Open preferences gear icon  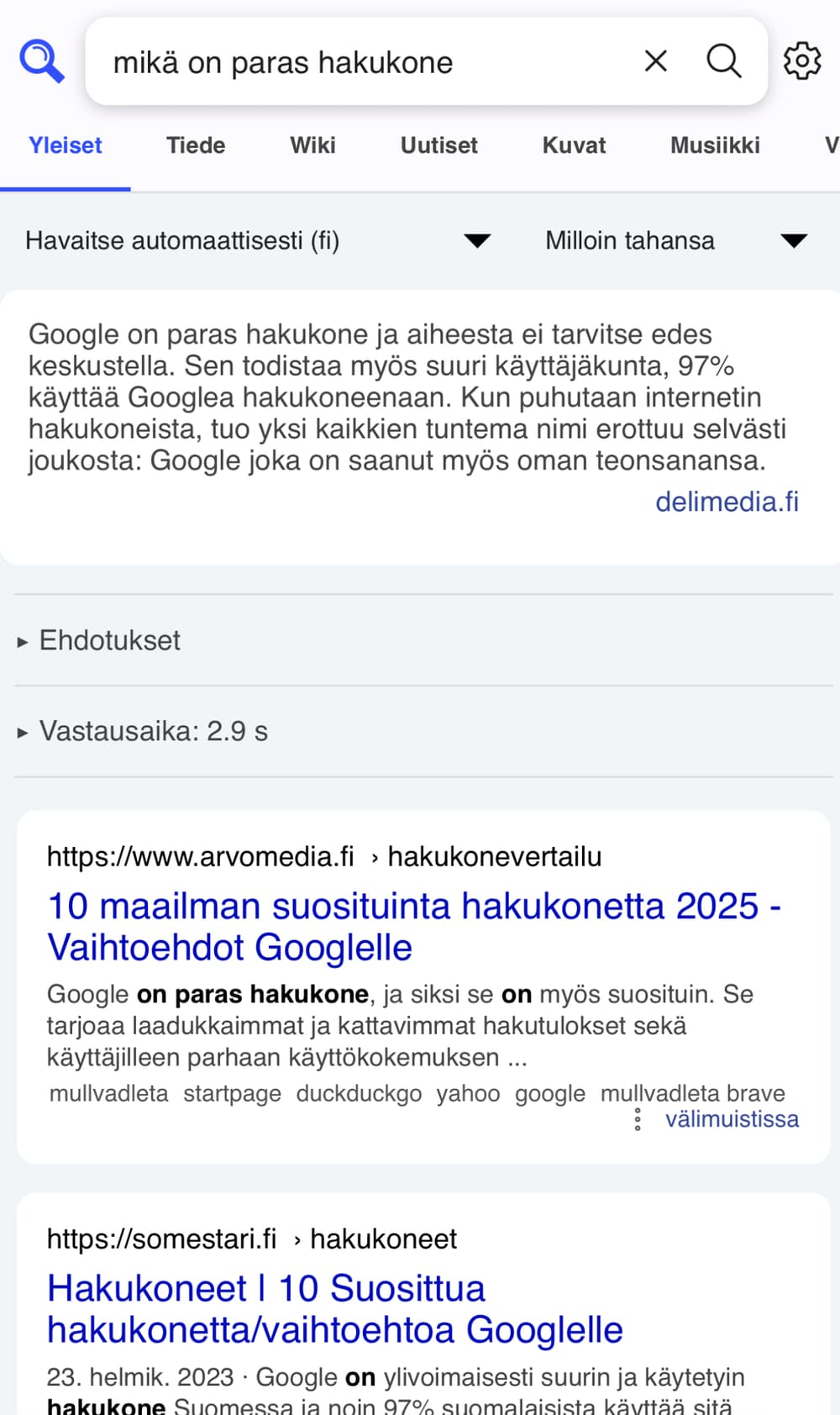click(801, 61)
